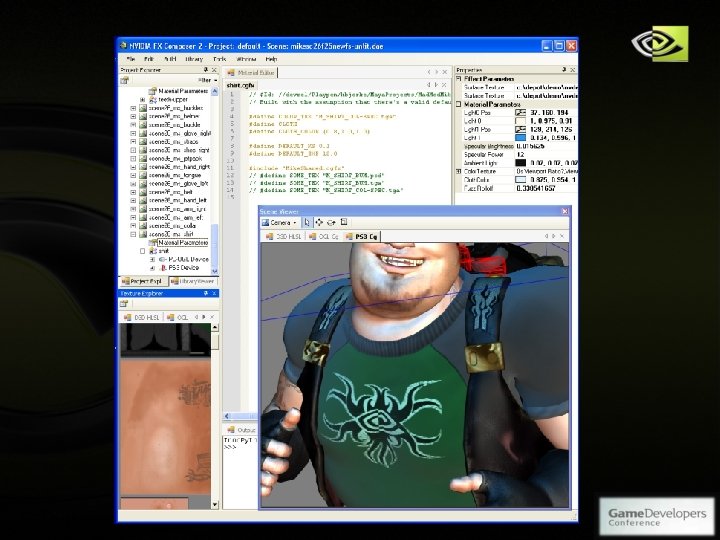Click the zoom extents icon in Scene Viewer toolbar

pyautogui.click(x=344, y=223)
